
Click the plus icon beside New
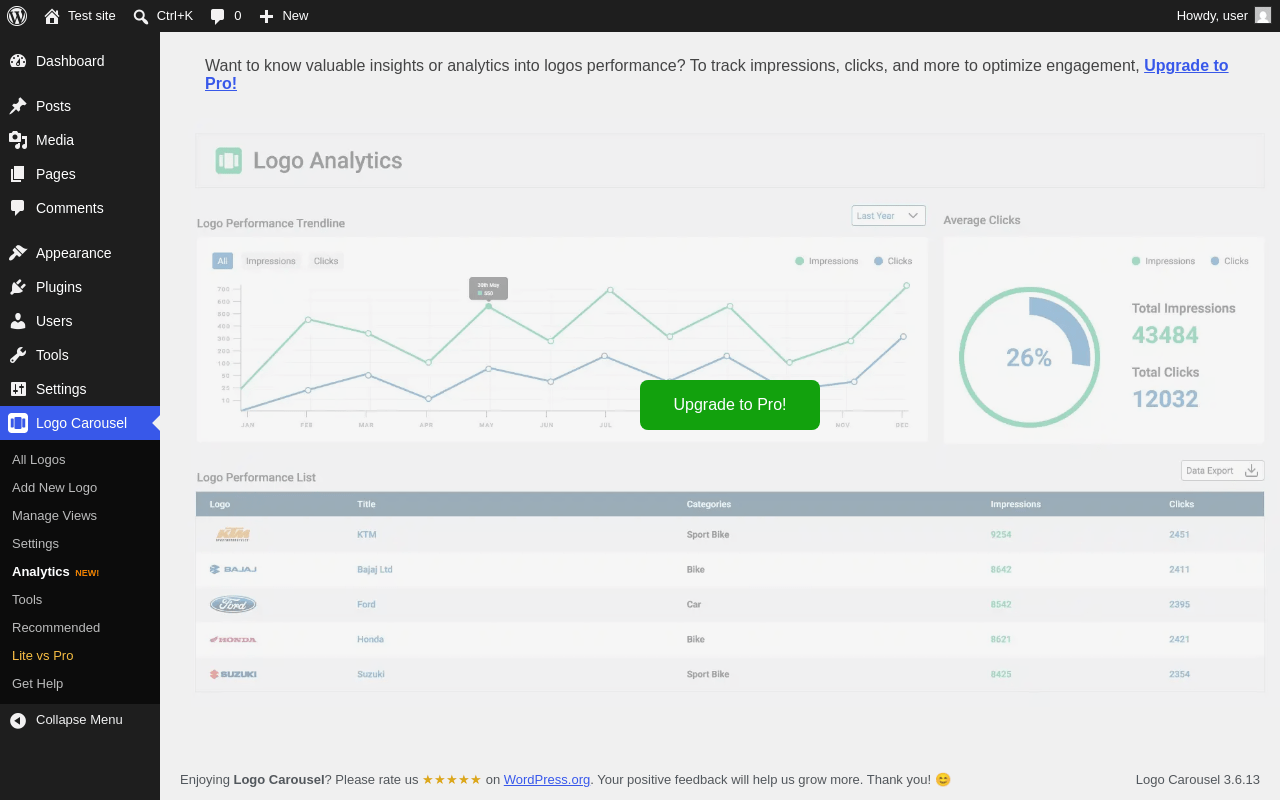266,16
